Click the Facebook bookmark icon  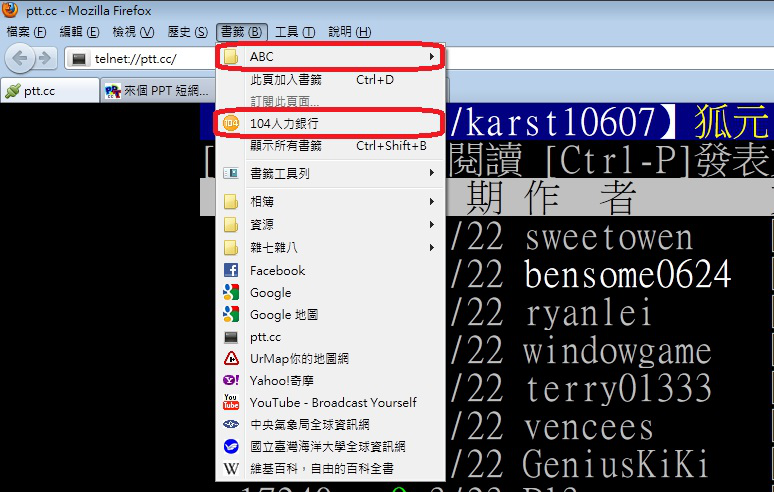(x=231, y=270)
